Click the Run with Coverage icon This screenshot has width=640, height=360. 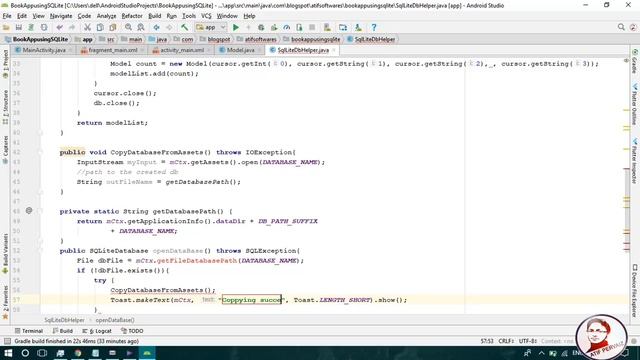pyautogui.click(x=274, y=27)
